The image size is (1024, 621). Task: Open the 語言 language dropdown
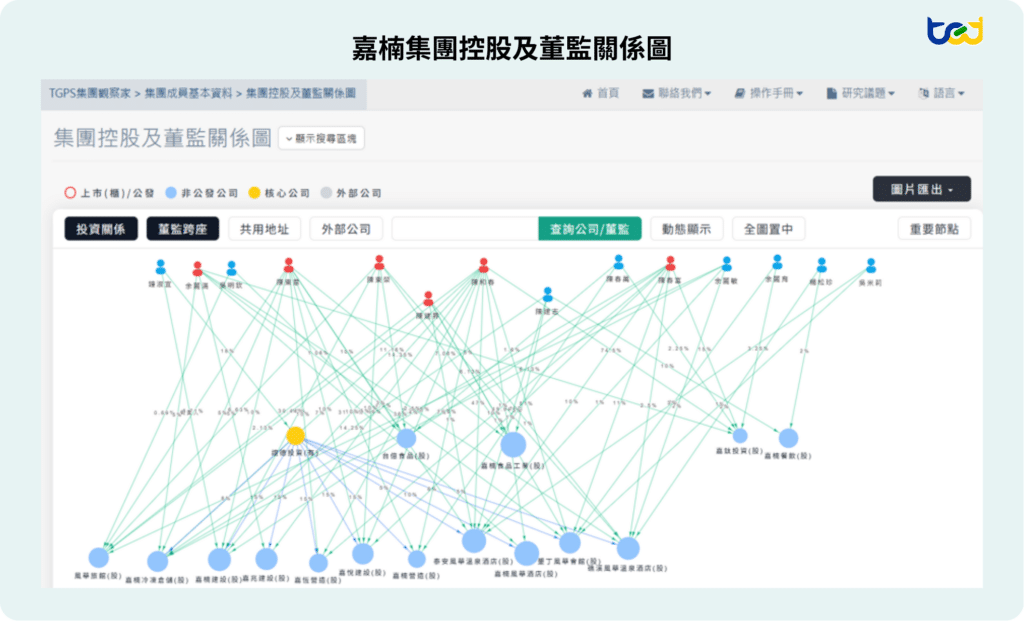pyautogui.click(x=941, y=93)
